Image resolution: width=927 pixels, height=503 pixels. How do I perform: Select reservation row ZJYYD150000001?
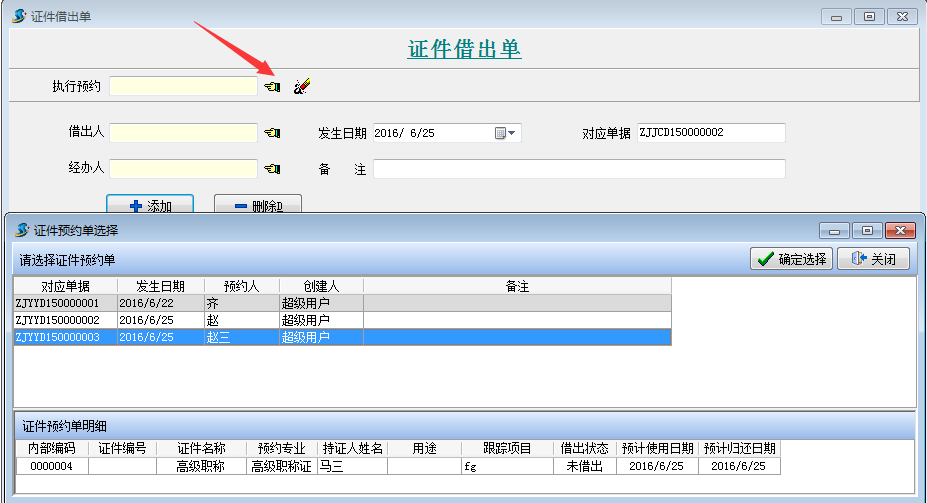pyautogui.click(x=58, y=303)
